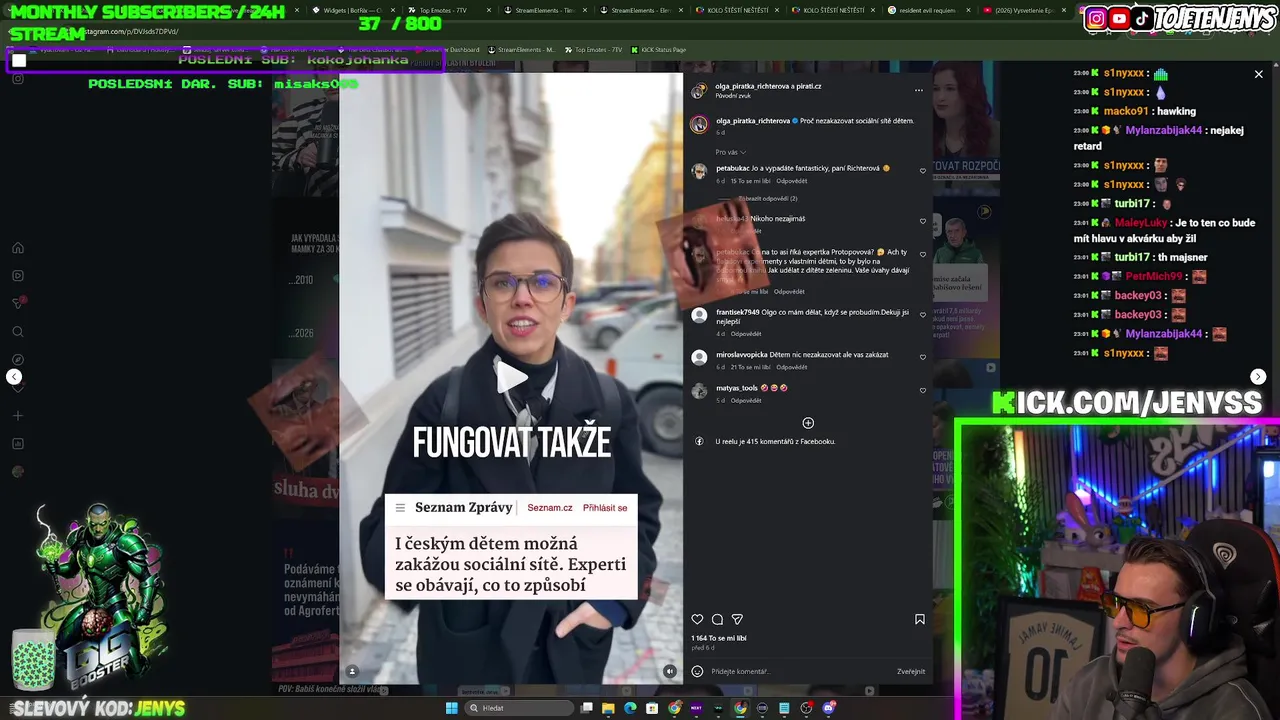Like the post with heart icon

pyautogui.click(x=697, y=619)
